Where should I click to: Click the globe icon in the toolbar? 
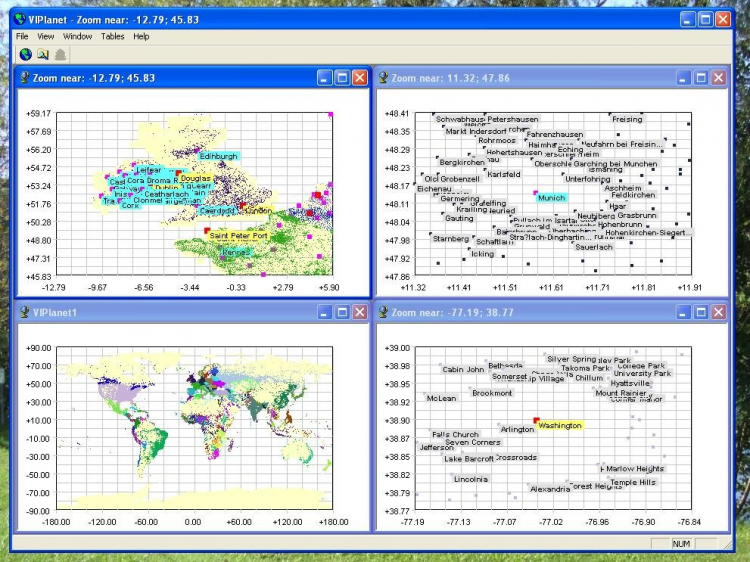[25, 54]
